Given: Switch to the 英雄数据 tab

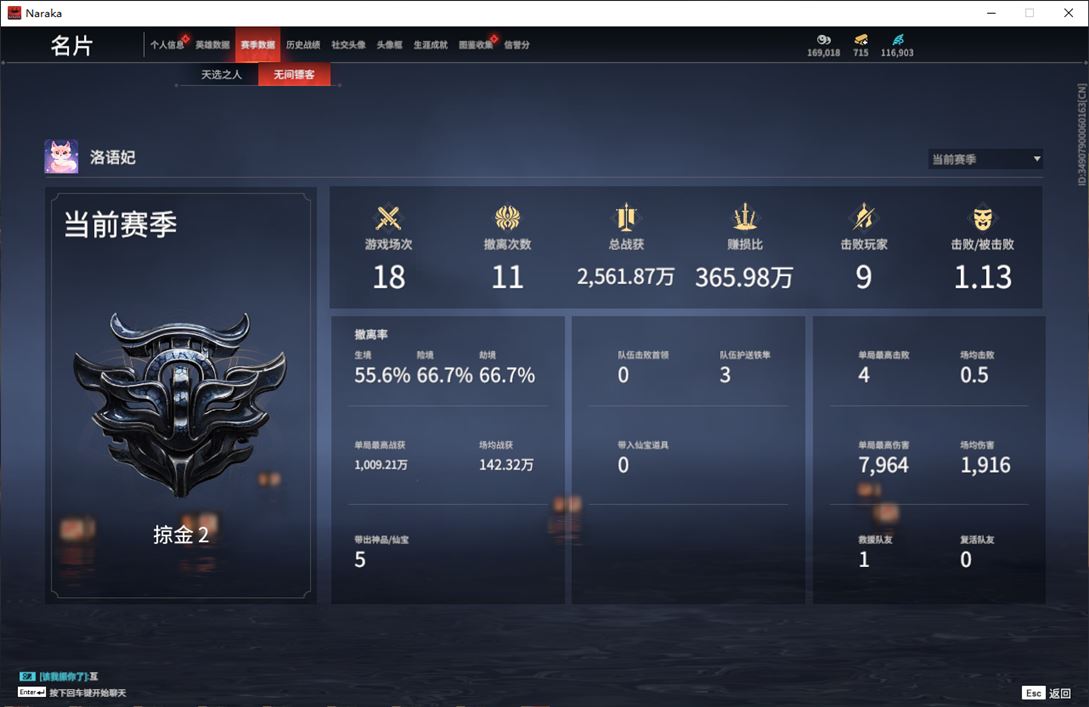Looking at the screenshot, I should point(213,45).
